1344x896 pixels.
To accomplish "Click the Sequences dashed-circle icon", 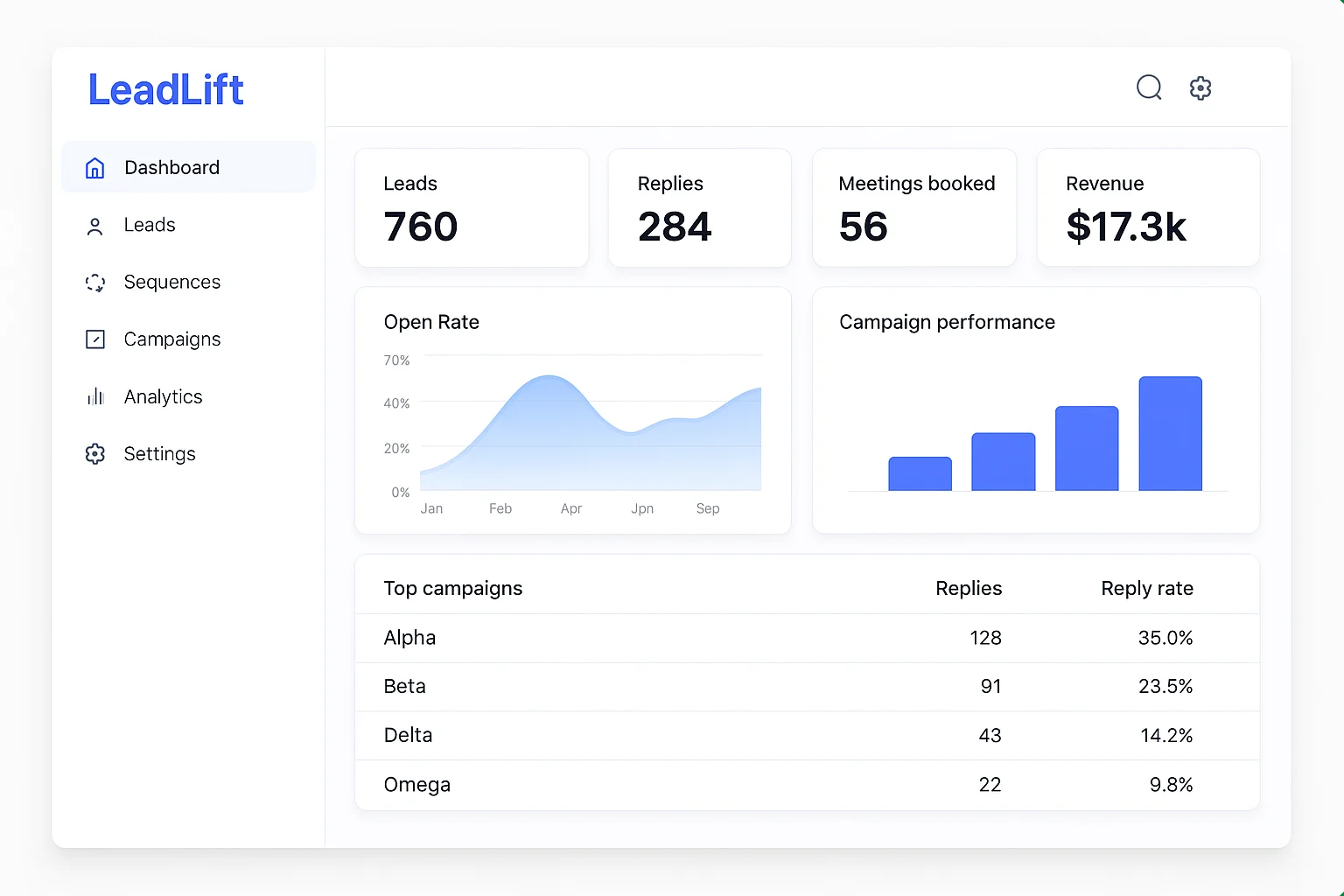I will [x=95, y=283].
